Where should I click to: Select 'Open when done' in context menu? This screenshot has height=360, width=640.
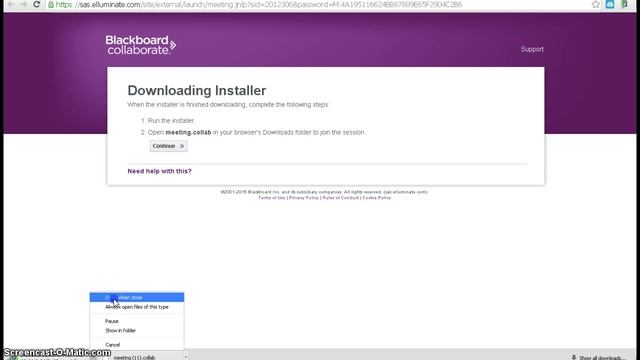point(137,298)
